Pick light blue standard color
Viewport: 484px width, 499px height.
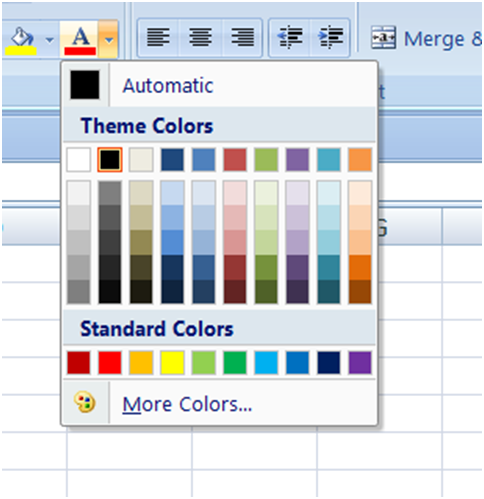(266, 362)
